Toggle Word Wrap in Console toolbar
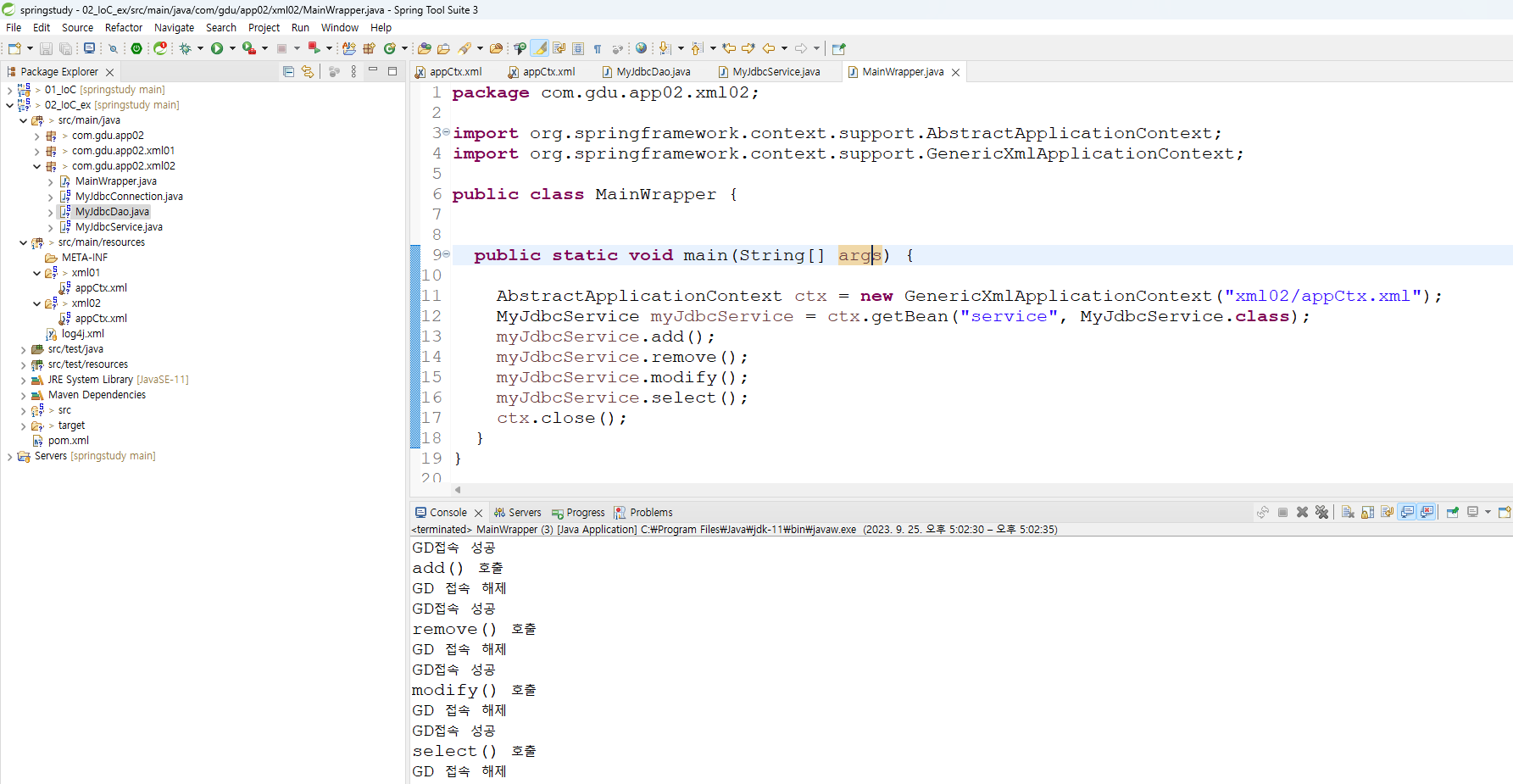The width and height of the screenshot is (1513, 784). click(x=1387, y=512)
